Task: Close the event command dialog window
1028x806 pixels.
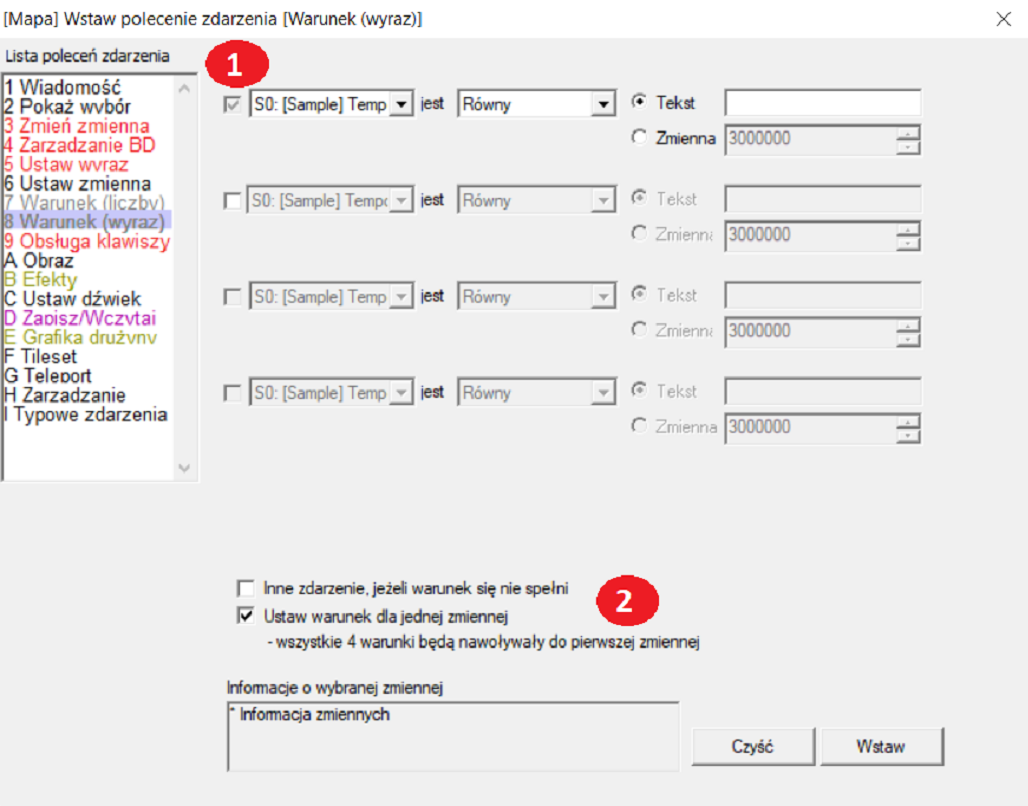Action: tap(1004, 18)
